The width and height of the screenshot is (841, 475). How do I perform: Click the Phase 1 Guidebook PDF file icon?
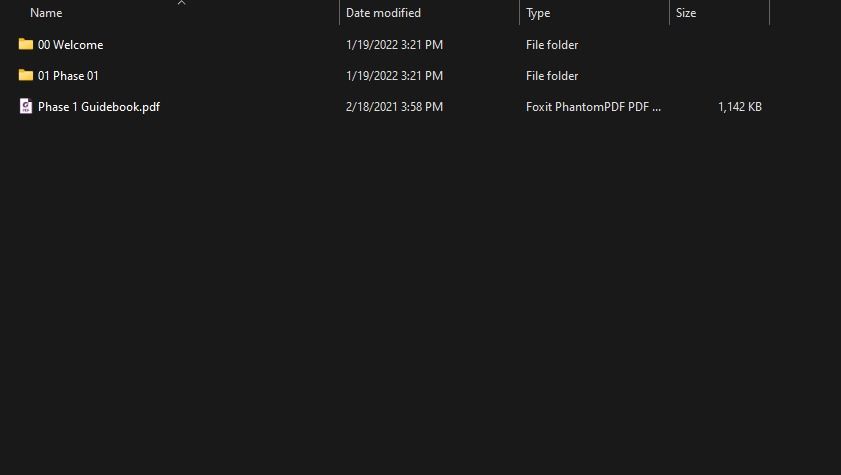tap(26, 106)
